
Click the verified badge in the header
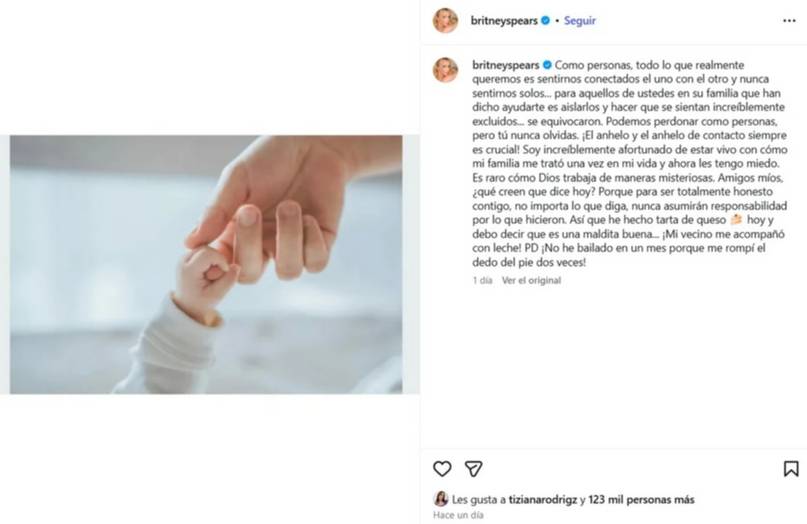[546, 21]
